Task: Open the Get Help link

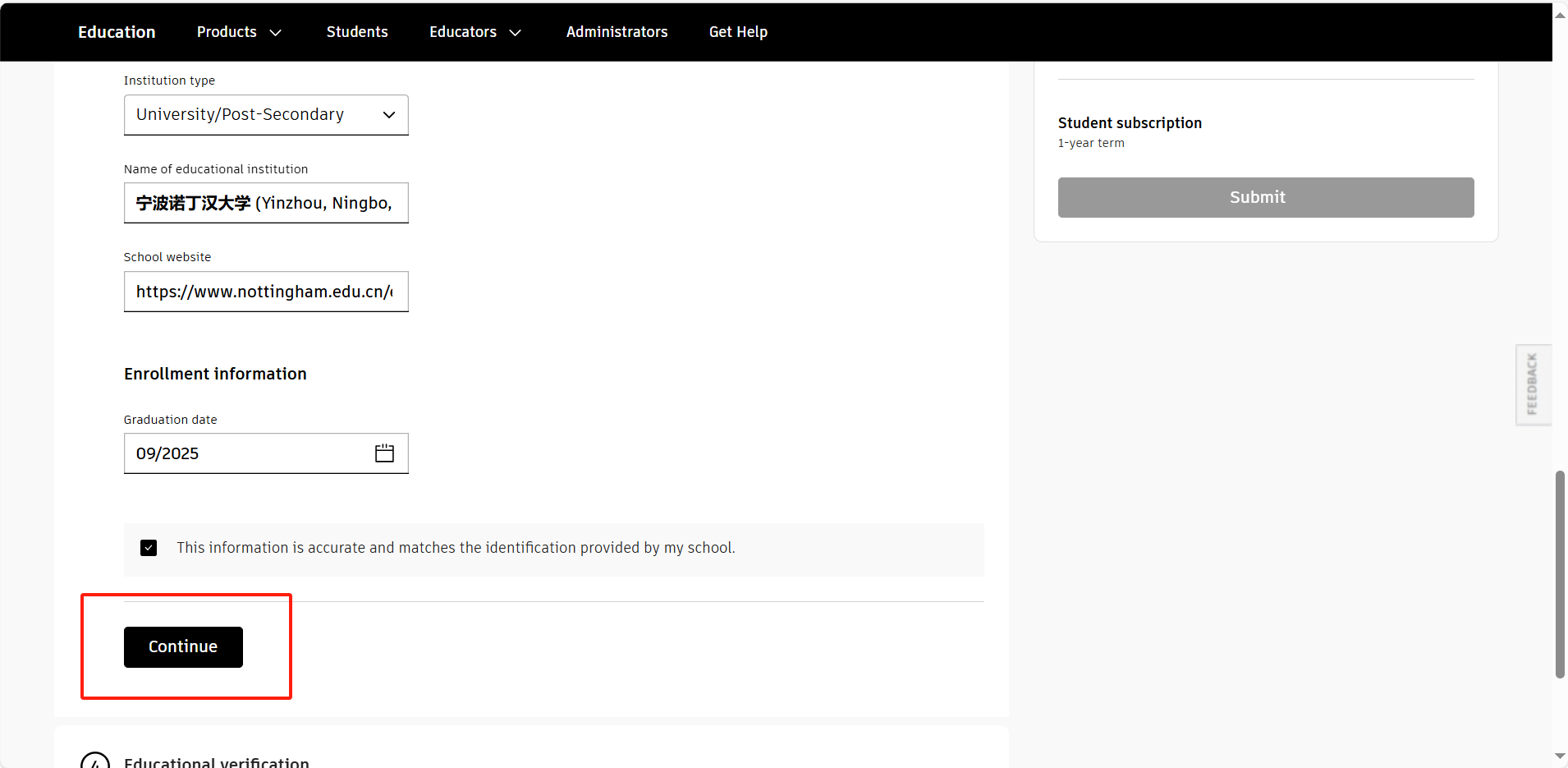Action: point(738,32)
